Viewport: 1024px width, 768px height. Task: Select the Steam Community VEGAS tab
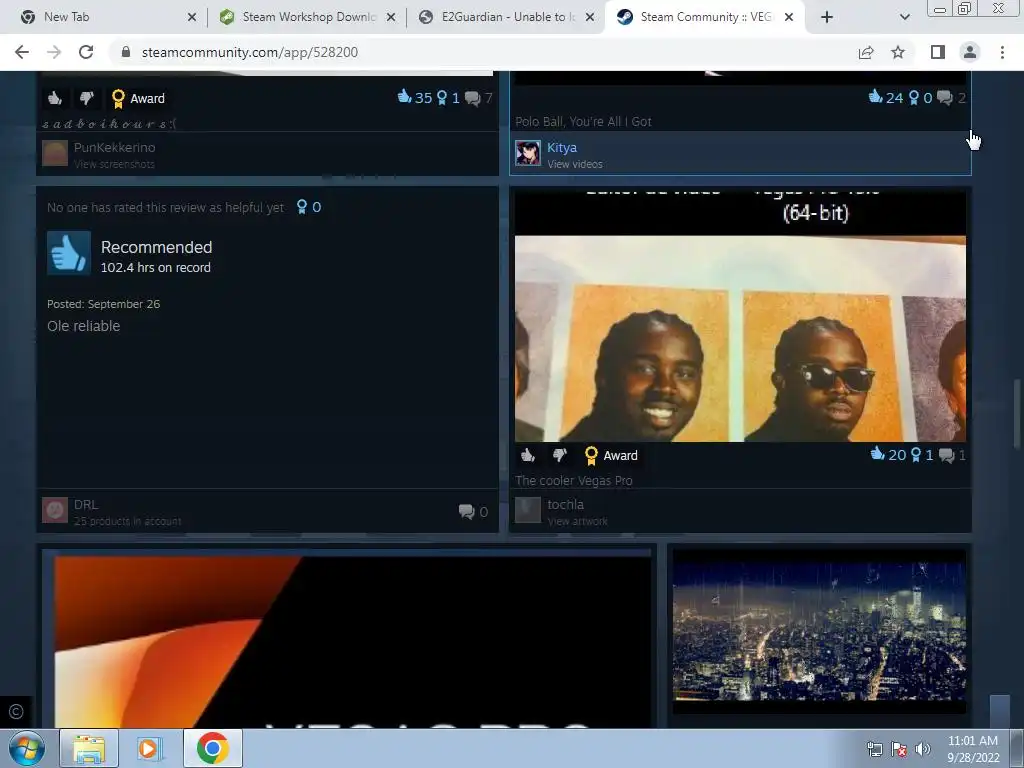click(x=705, y=17)
